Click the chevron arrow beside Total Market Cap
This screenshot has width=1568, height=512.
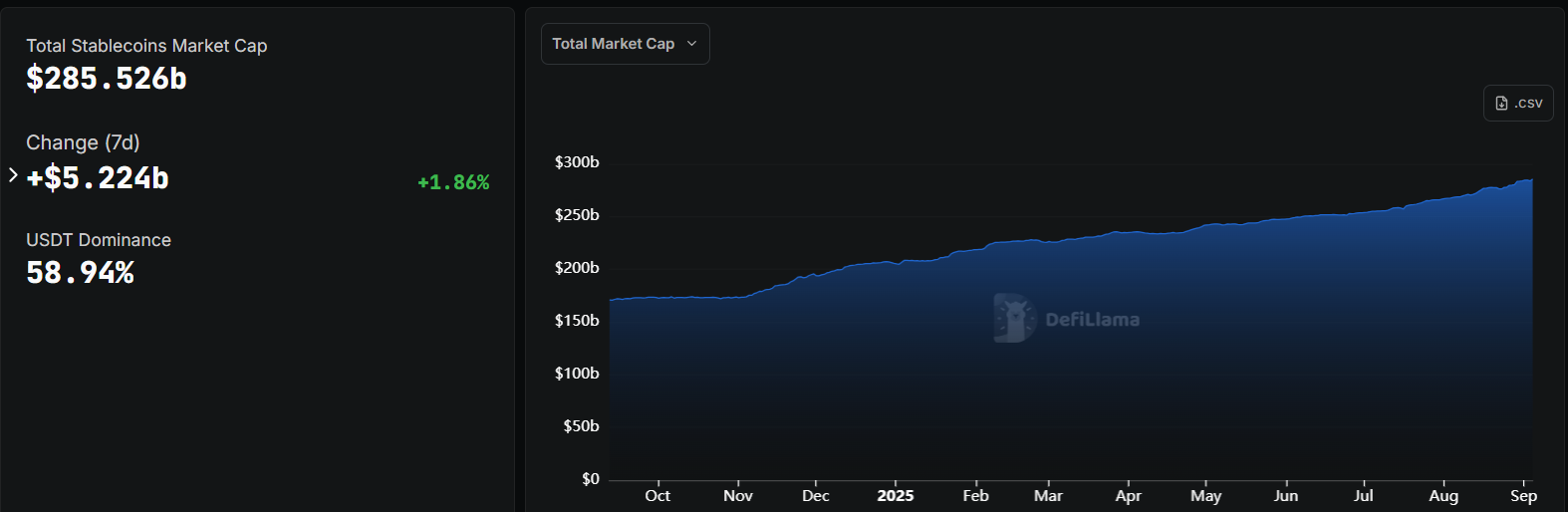click(x=692, y=44)
